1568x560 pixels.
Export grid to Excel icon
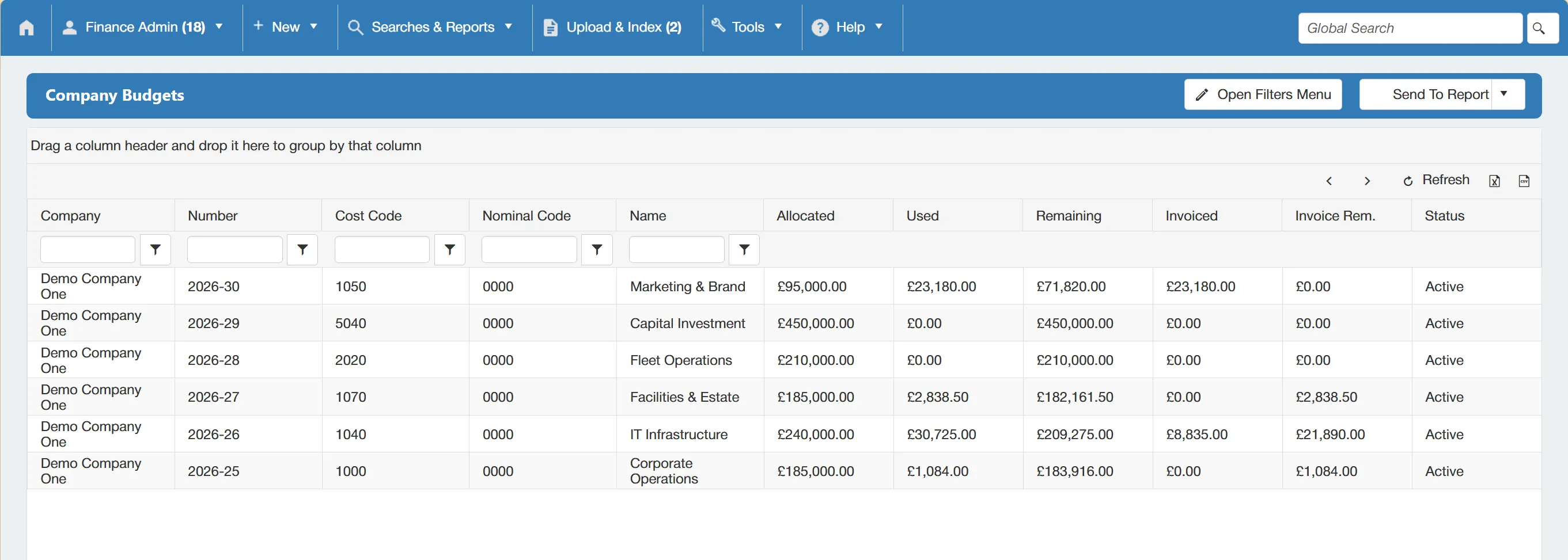[x=1494, y=181]
